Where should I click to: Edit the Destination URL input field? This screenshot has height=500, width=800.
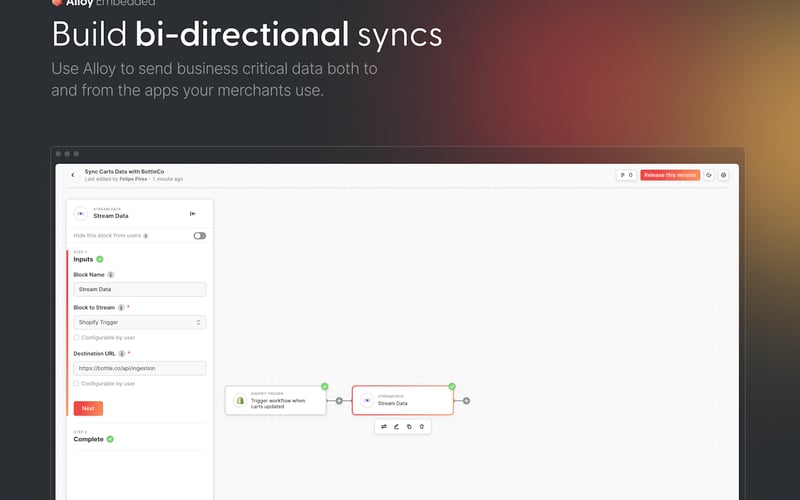[x=140, y=368]
